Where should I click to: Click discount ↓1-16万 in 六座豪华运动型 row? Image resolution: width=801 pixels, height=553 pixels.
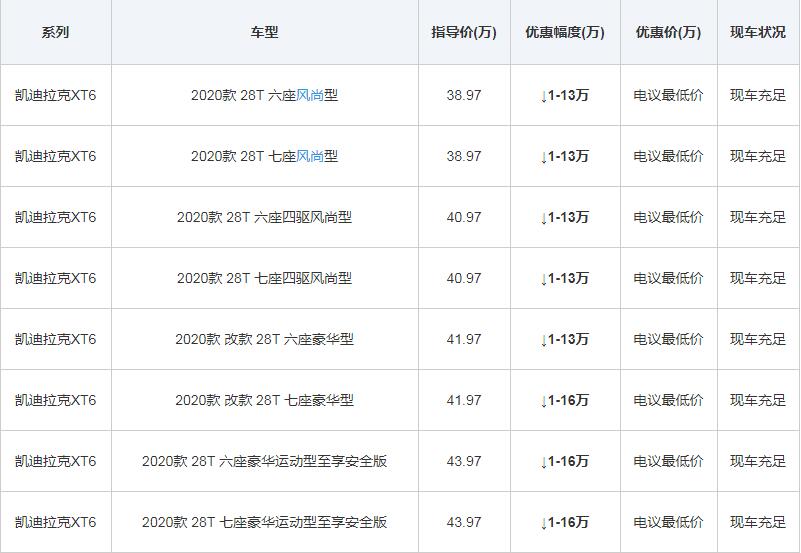coord(565,461)
